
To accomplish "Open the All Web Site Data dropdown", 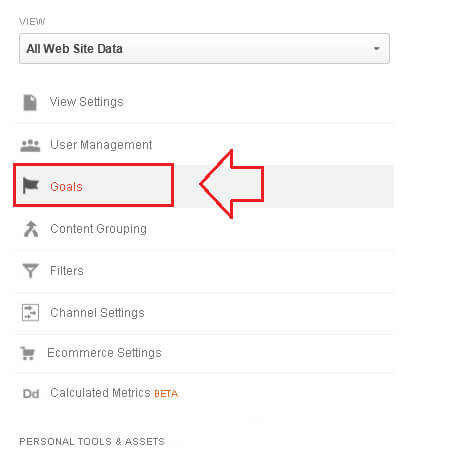I will point(204,48).
